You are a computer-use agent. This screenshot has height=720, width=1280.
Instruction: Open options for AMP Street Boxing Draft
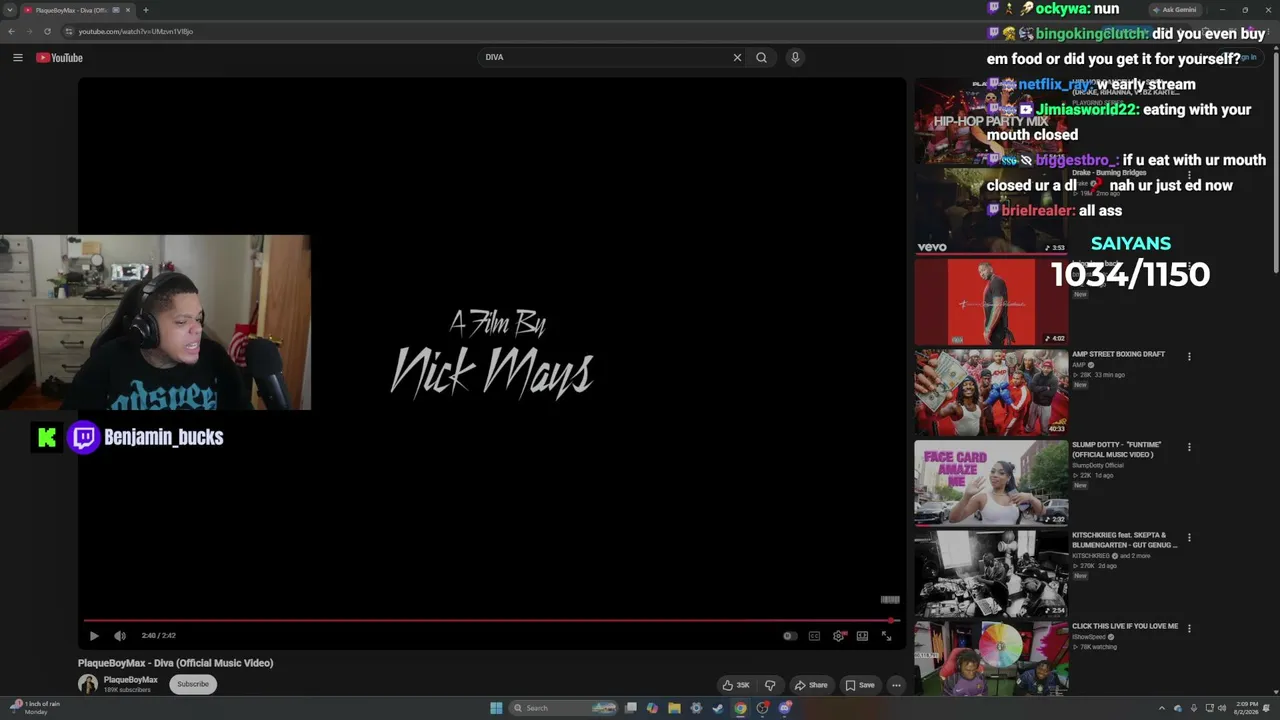pos(1189,357)
